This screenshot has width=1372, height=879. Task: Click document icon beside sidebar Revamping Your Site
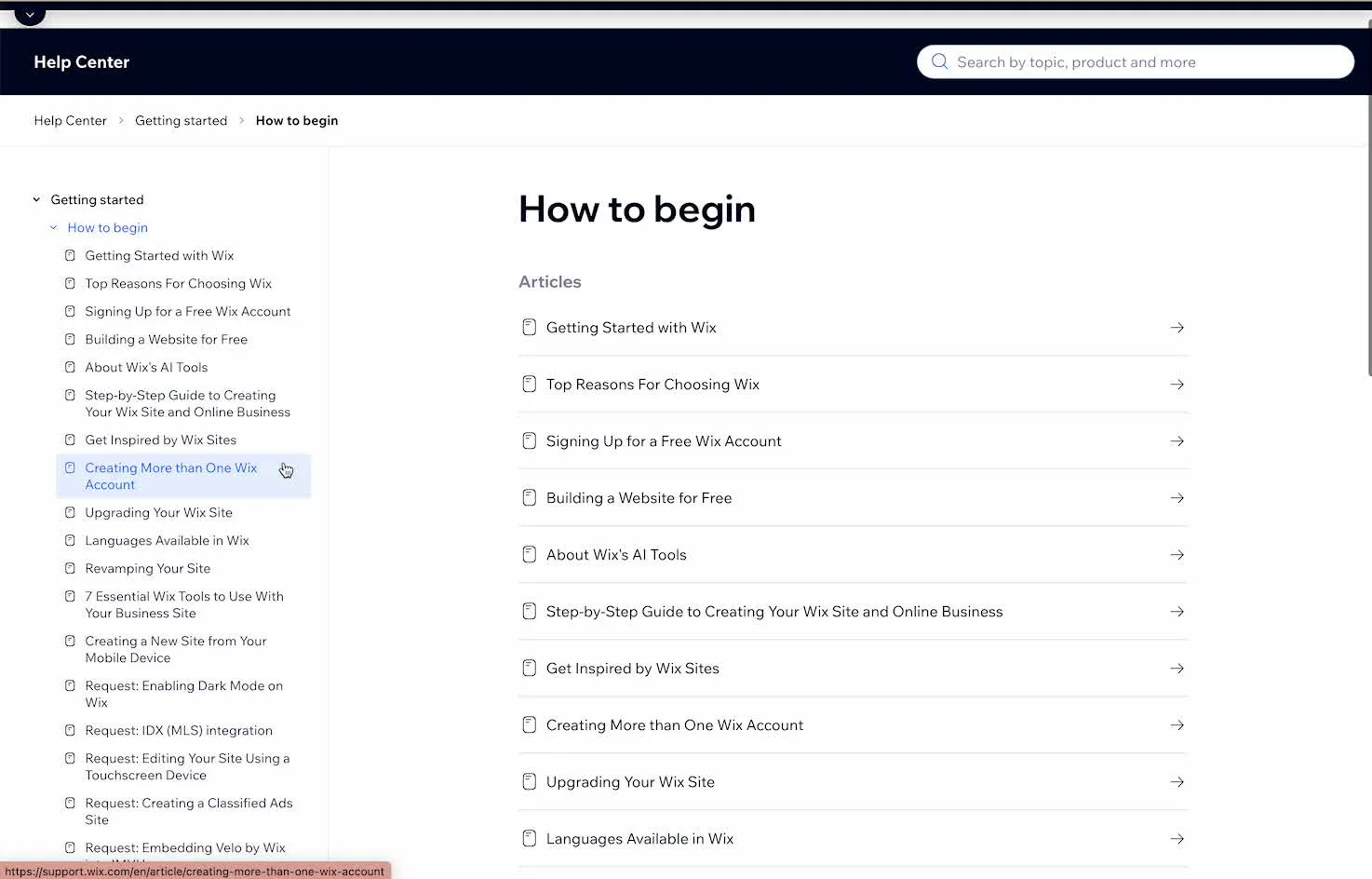click(x=70, y=568)
